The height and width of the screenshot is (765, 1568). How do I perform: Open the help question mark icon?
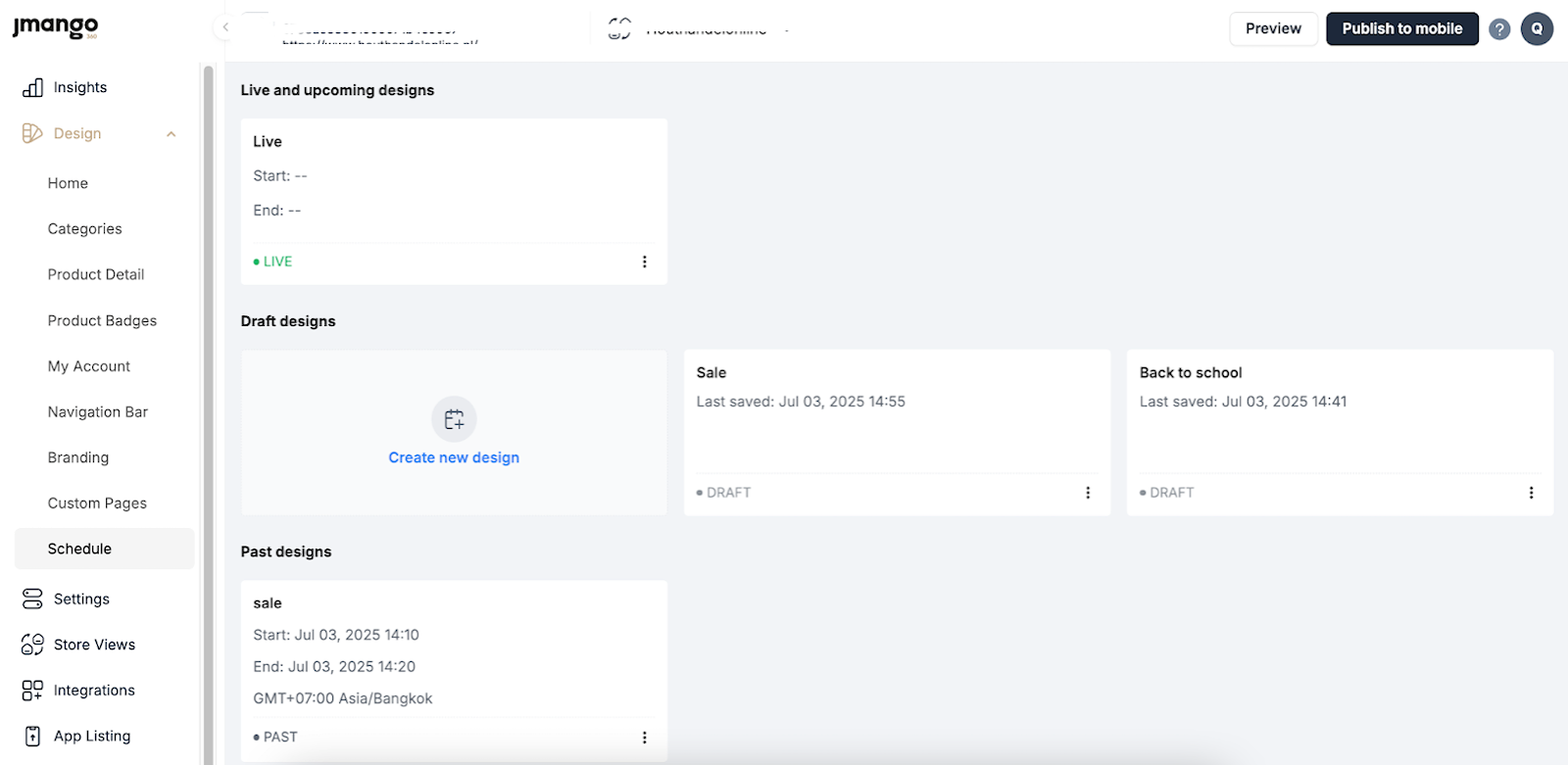(x=1498, y=29)
